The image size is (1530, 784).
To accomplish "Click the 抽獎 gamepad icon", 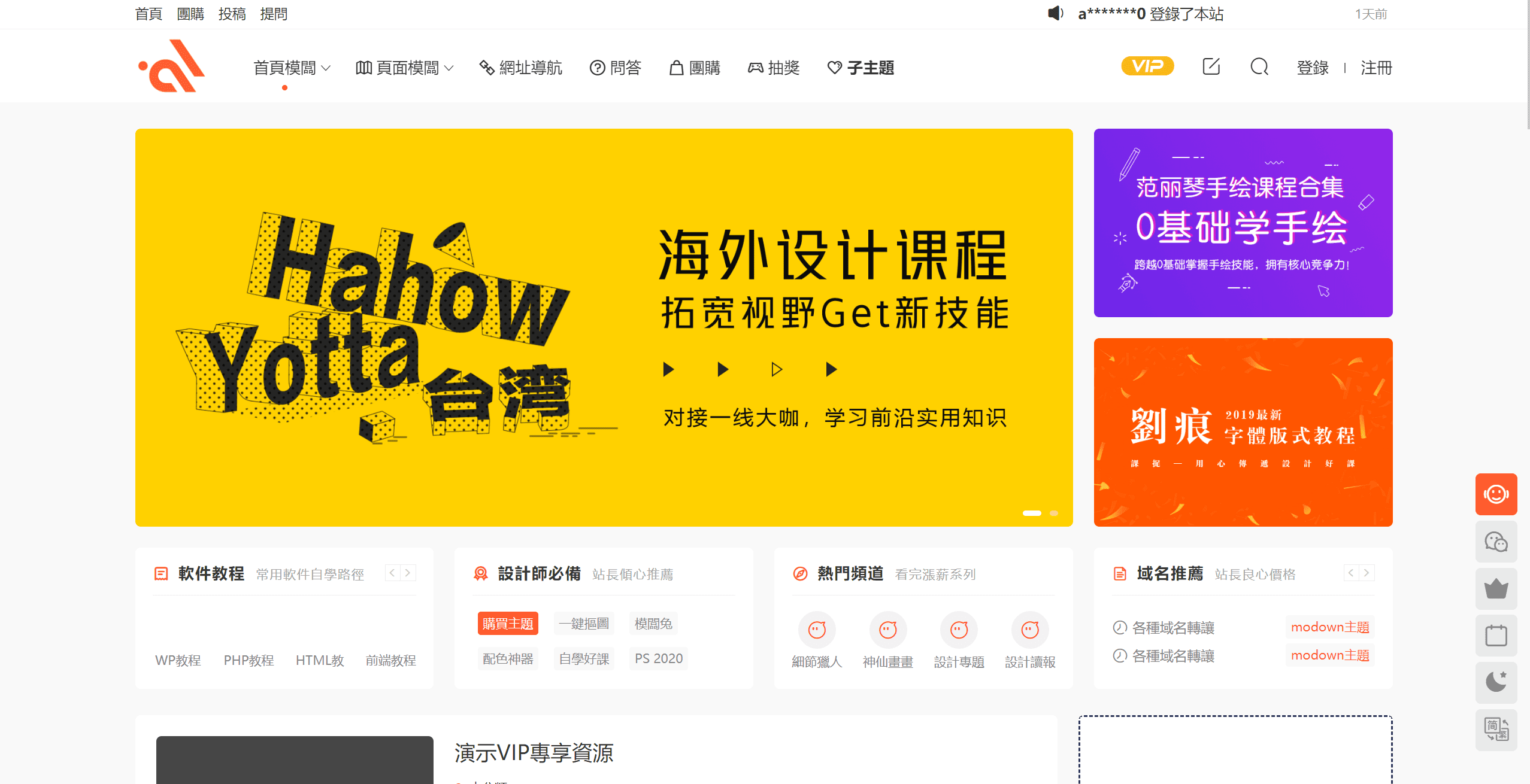I will click(x=755, y=68).
